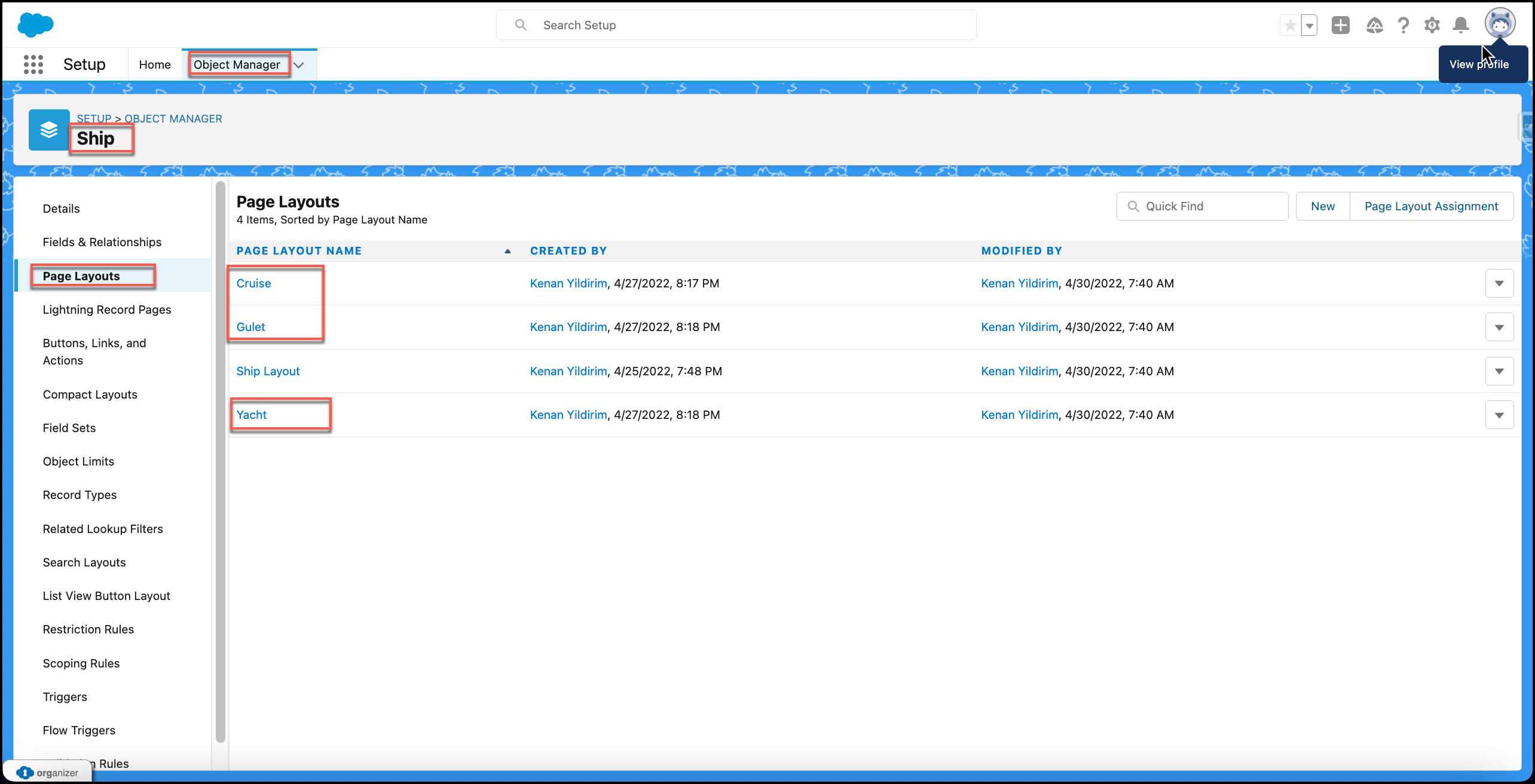This screenshot has height=784, width=1535.
Task: Follow the OBJECT MANAGER breadcrumb link
Action: click(173, 119)
